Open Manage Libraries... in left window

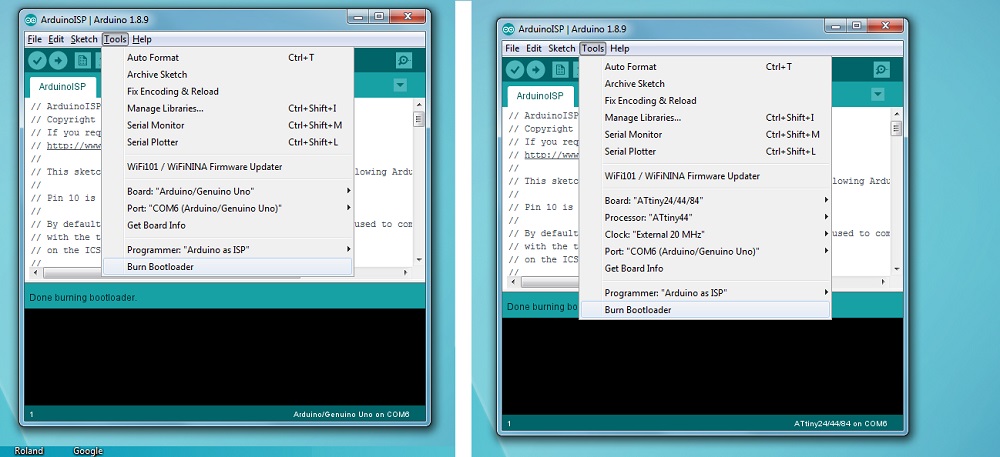click(x=228, y=108)
